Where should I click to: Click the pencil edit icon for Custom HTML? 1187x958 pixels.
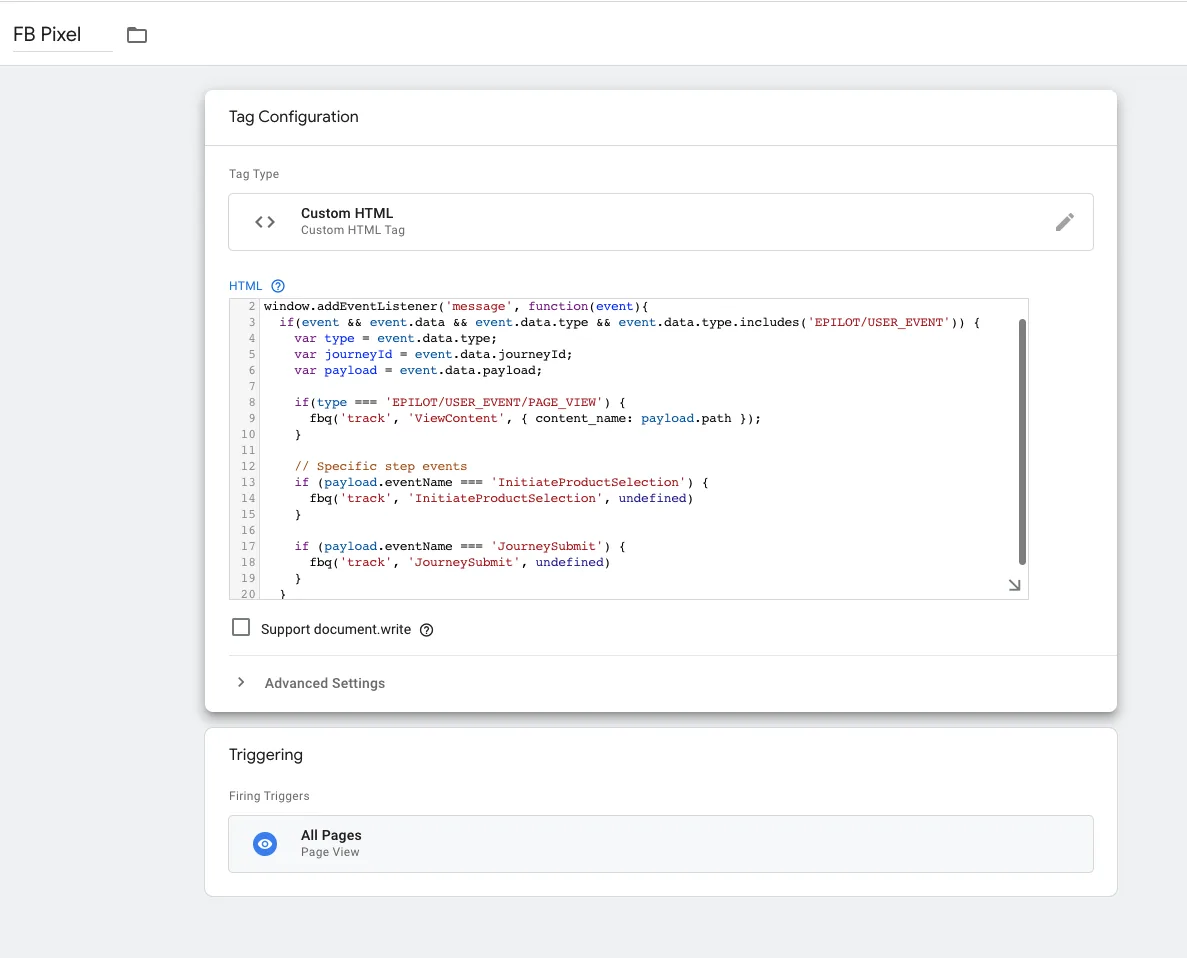click(x=1064, y=222)
